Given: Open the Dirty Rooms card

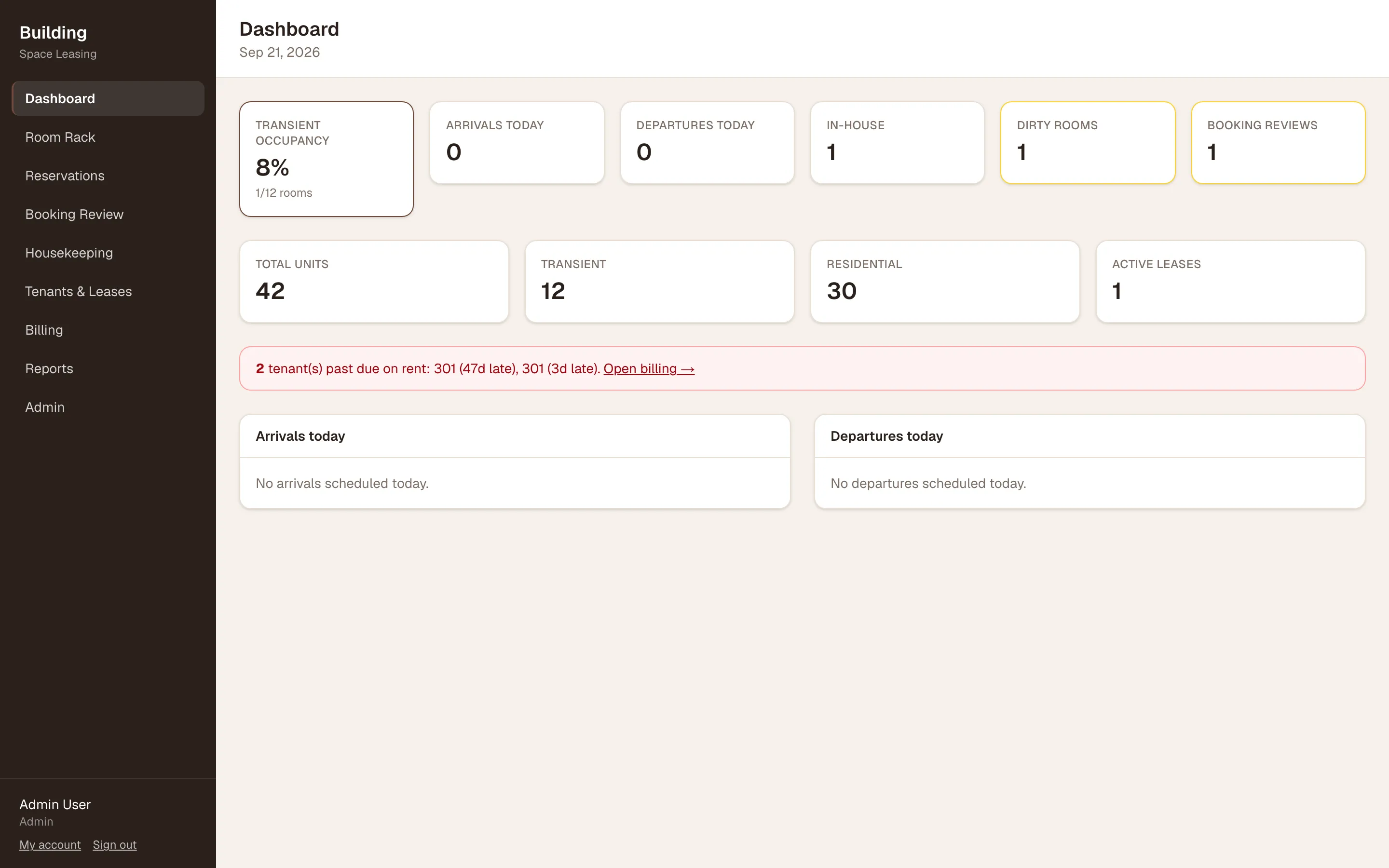Looking at the screenshot, I should (x=1088, y=143).
